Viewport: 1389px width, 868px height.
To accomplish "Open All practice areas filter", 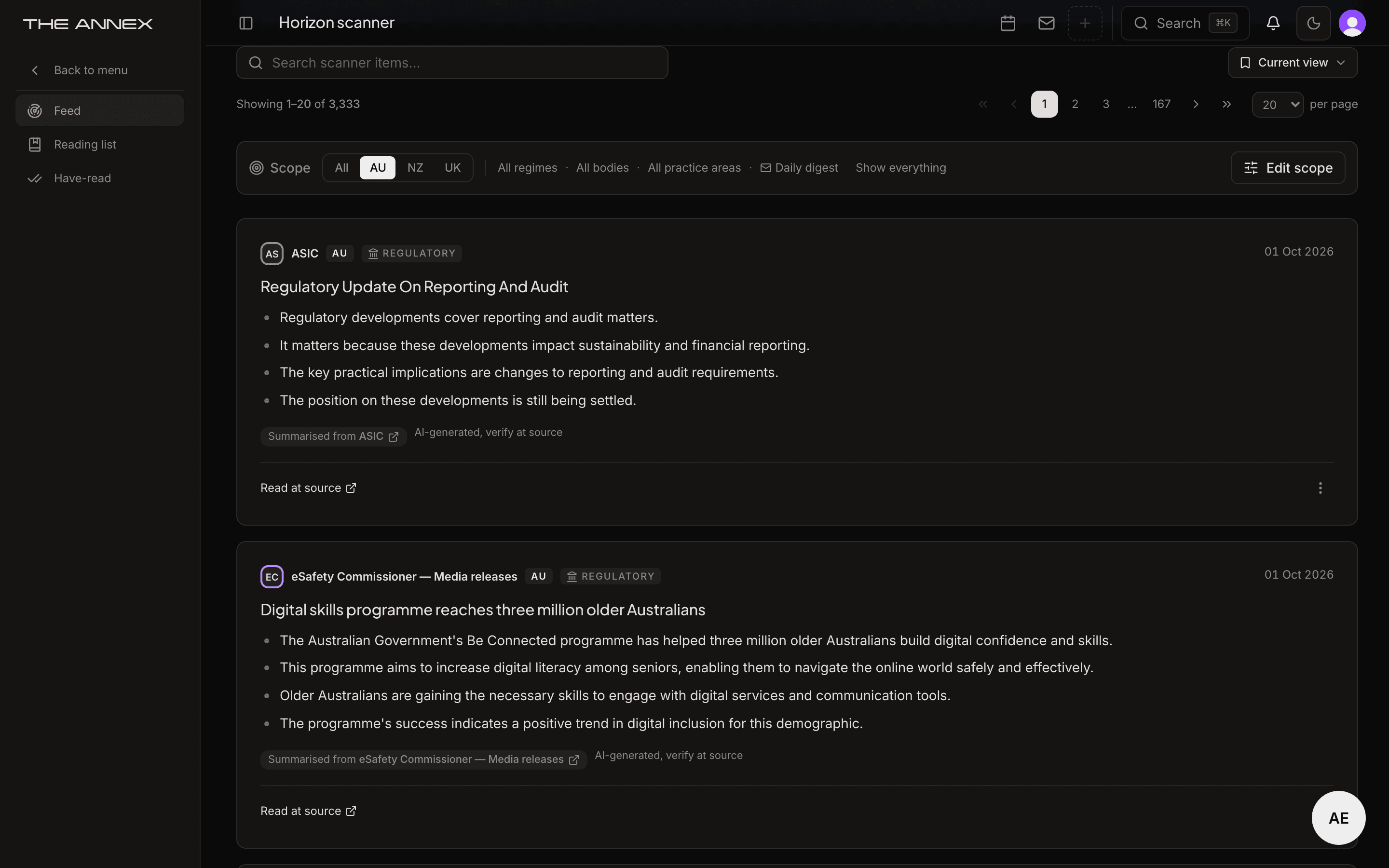I will (x=694, y=168).
